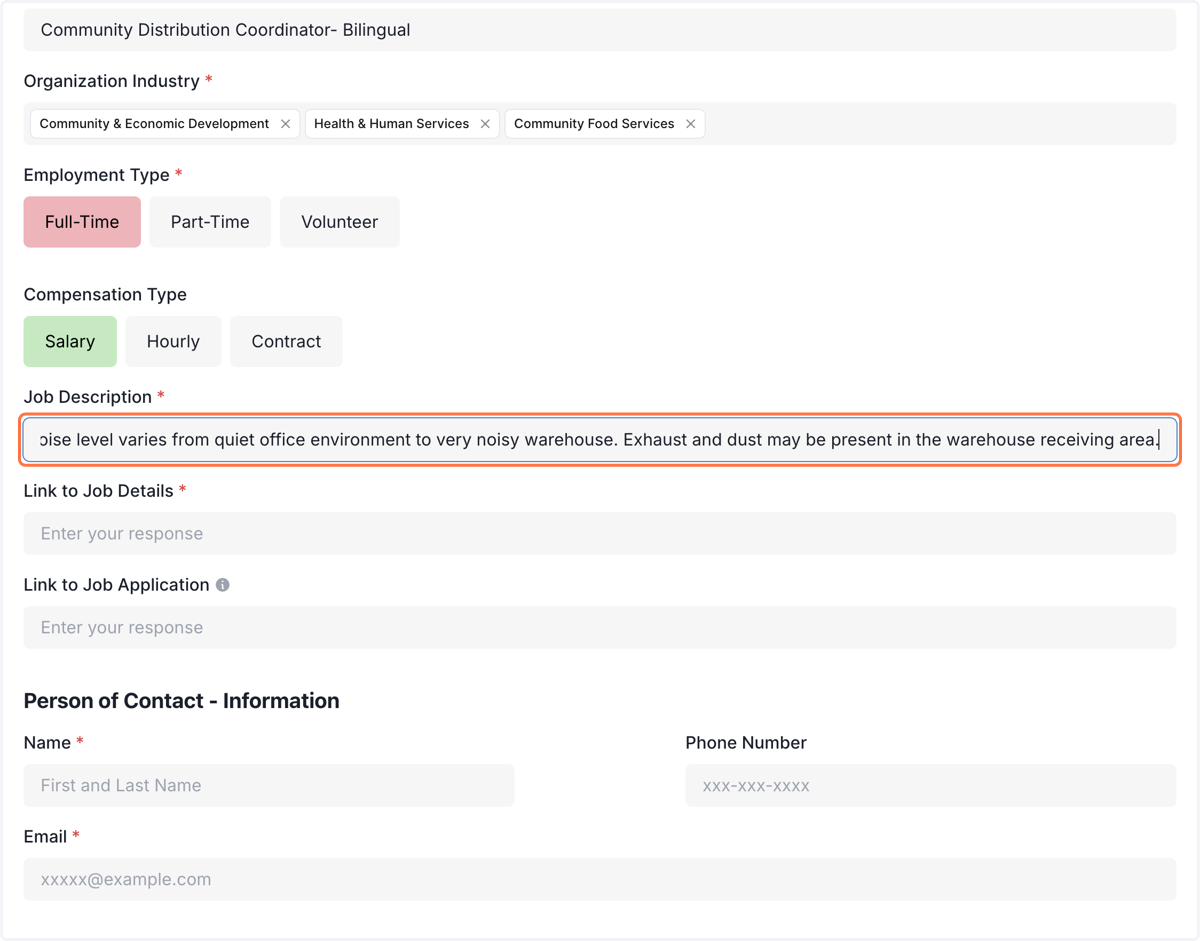
Task: Click the job title field
Action: tap(600, 30)
